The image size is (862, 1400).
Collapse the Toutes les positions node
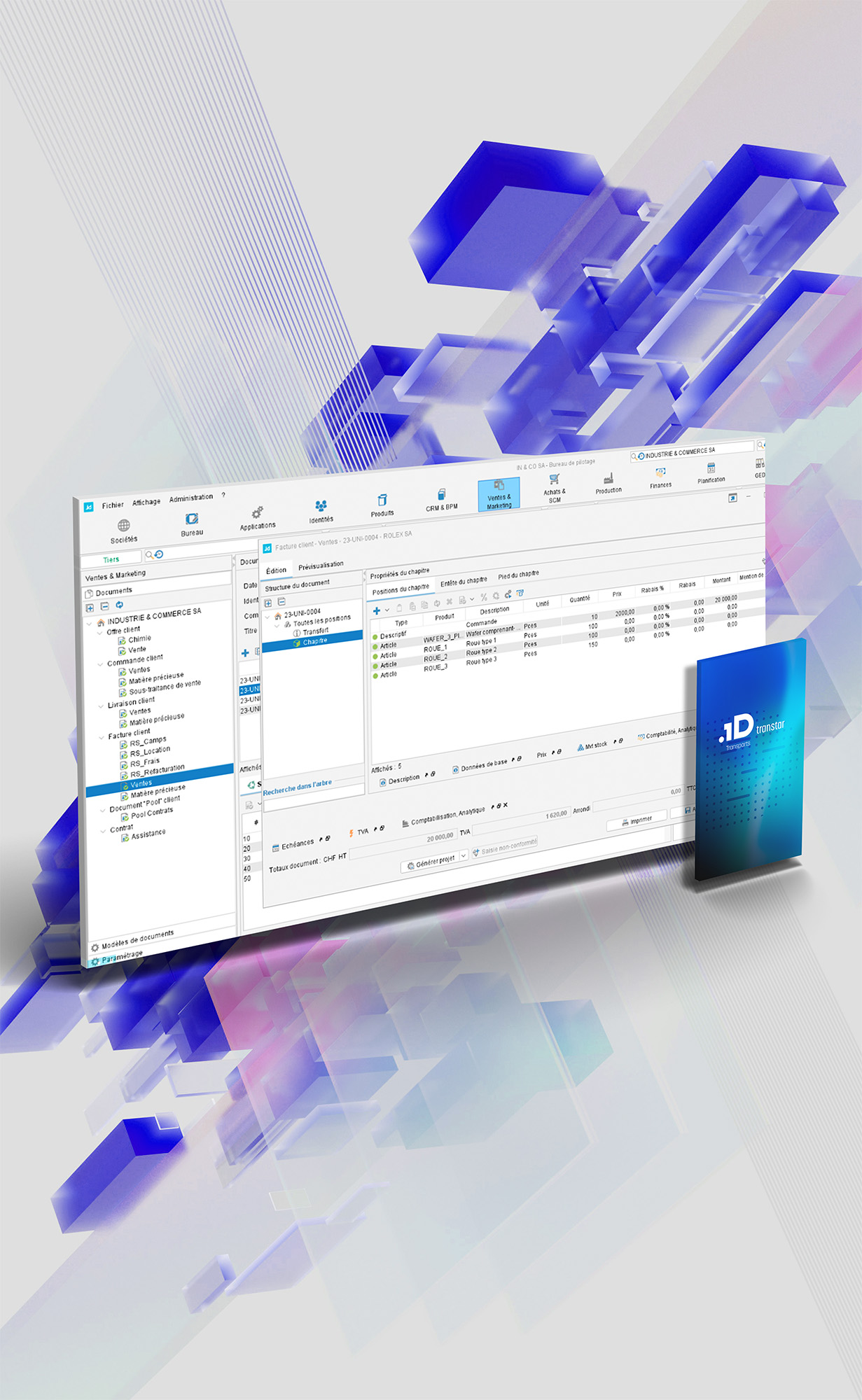[277, 625]
